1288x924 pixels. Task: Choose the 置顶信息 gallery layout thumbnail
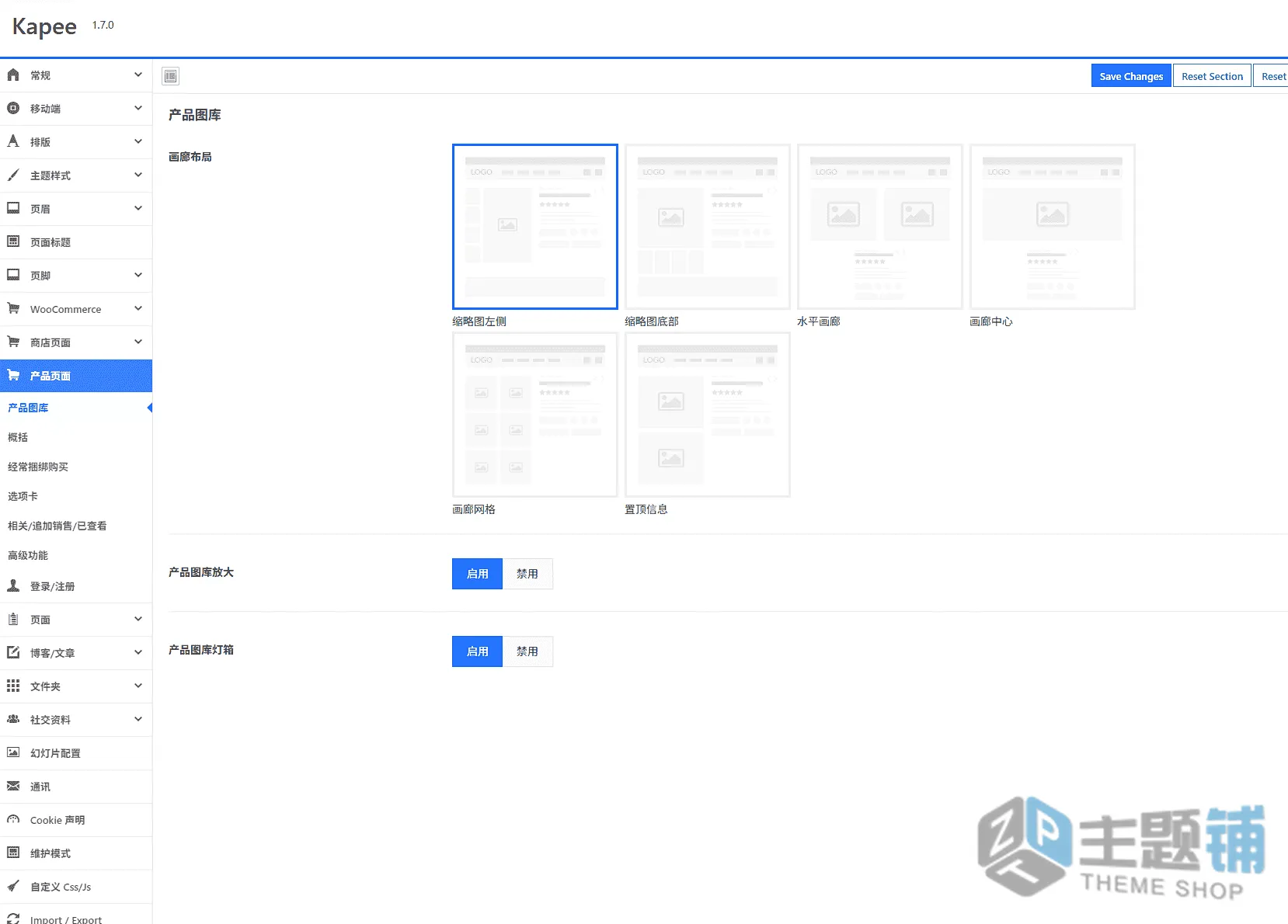tap(708, 415)
